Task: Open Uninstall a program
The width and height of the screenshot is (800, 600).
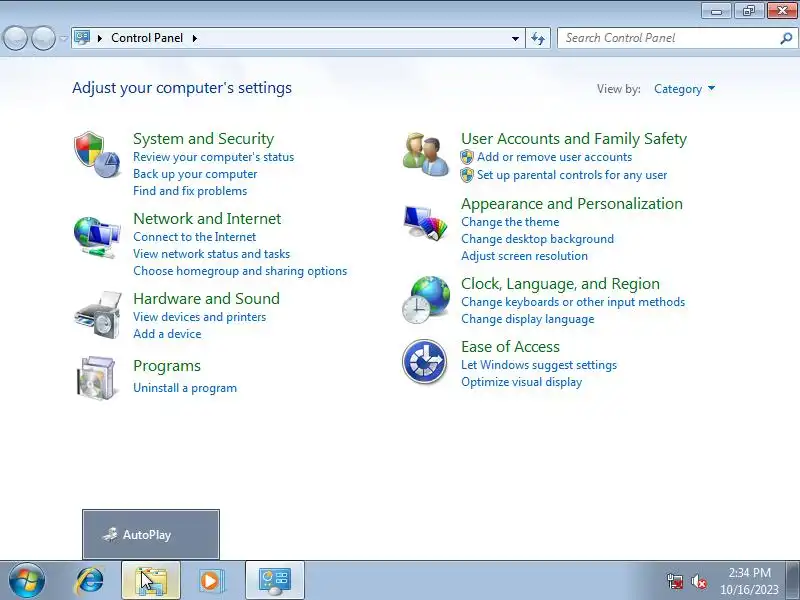Action: pos(185,388)
